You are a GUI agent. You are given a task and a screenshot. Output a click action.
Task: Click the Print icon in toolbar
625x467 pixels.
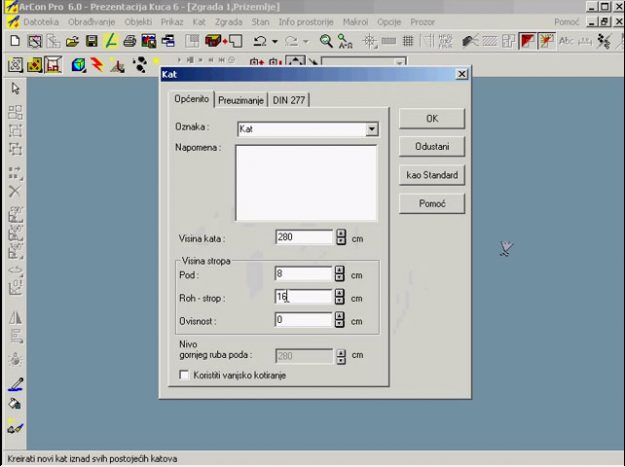click(130, 41)
